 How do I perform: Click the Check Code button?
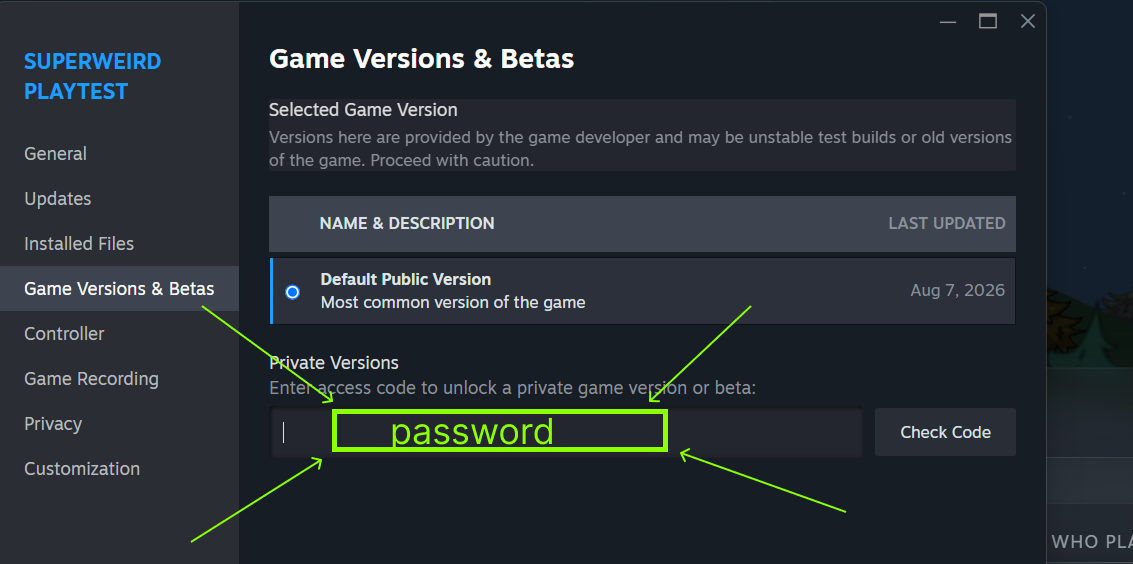coord(945,432)
